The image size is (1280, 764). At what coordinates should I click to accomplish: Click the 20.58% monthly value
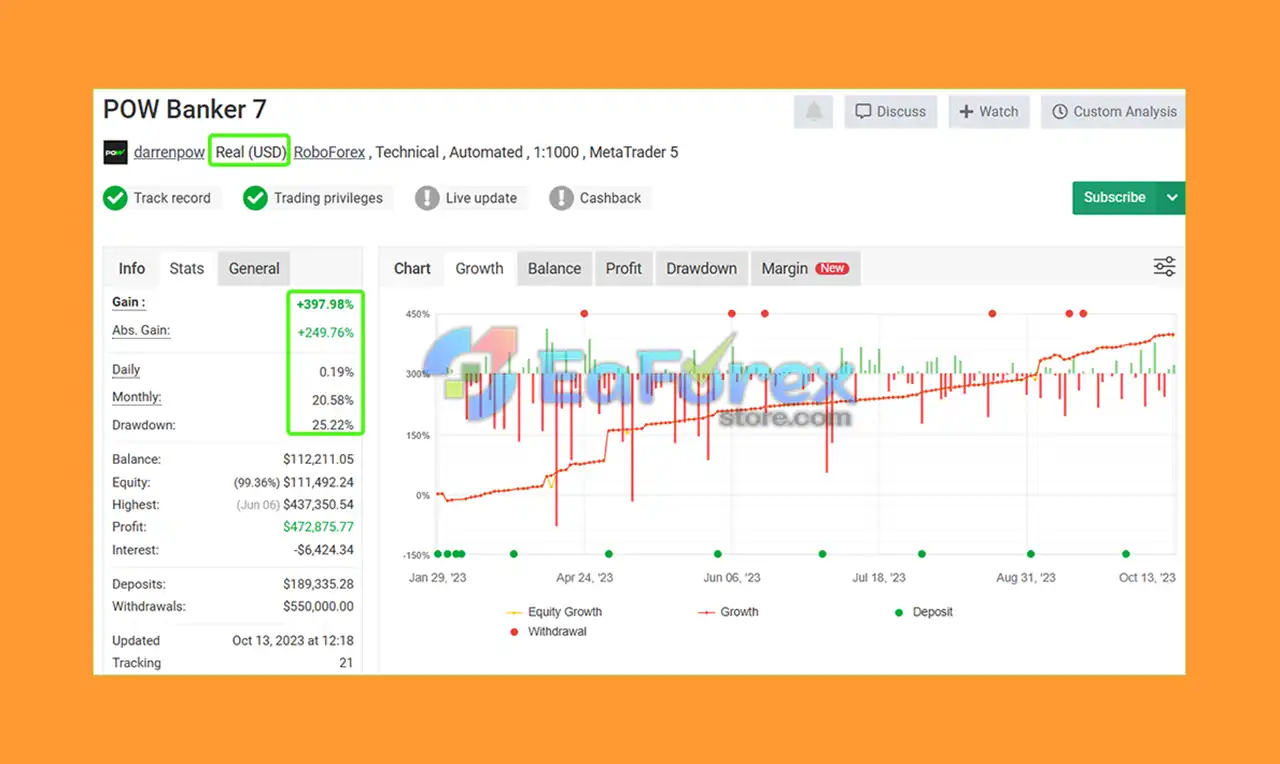[335, 400]
